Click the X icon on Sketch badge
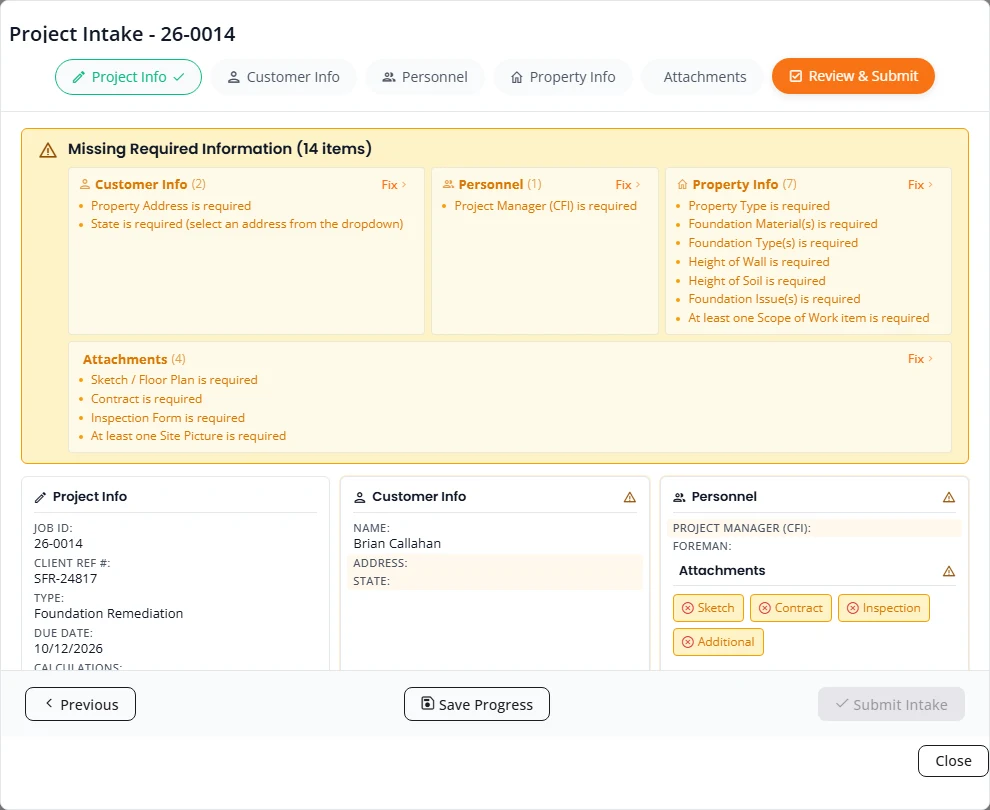This screenshot has width=990, height=810. [x=688, y=608]
